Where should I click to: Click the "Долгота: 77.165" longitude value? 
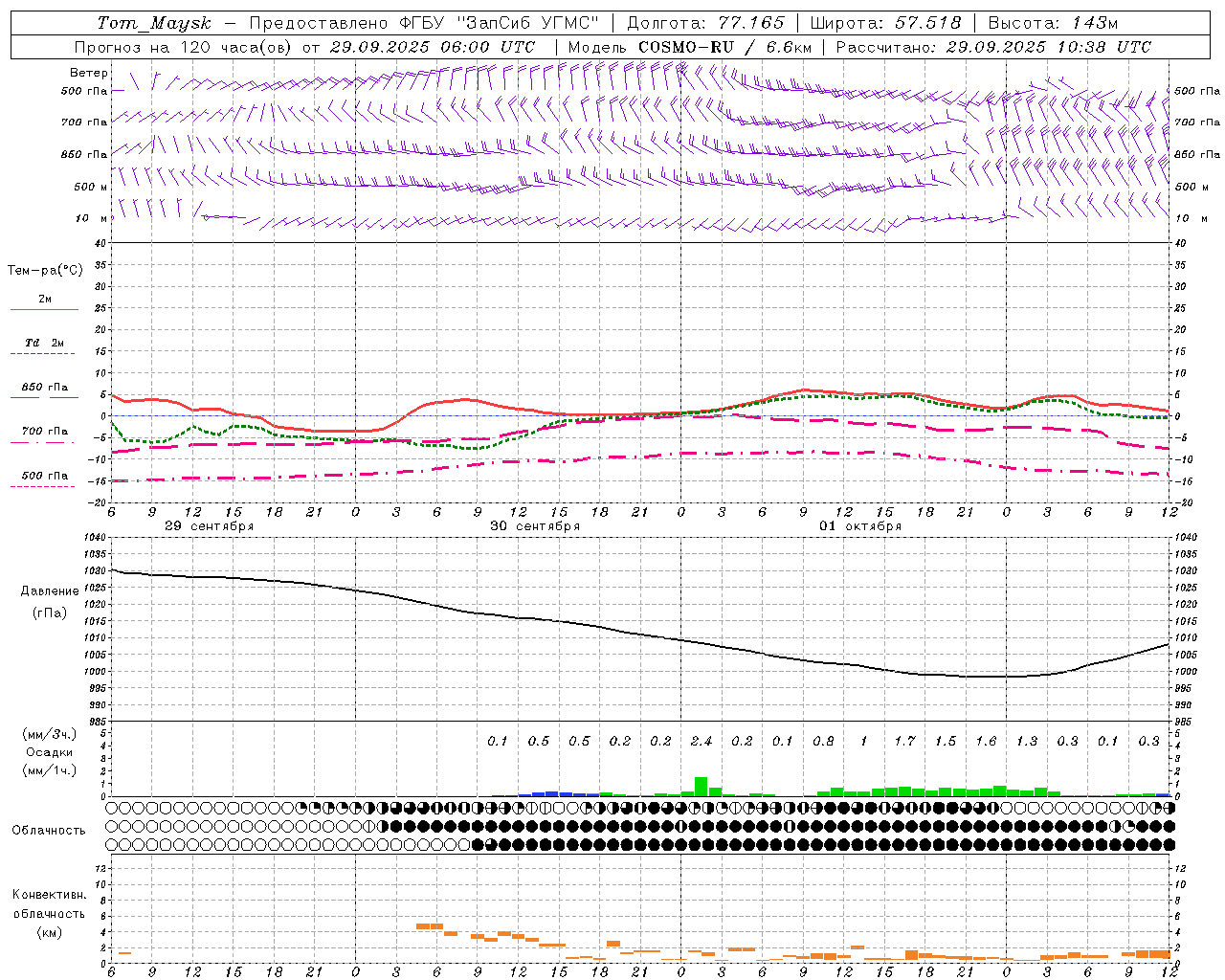click(x=705, y=23)
